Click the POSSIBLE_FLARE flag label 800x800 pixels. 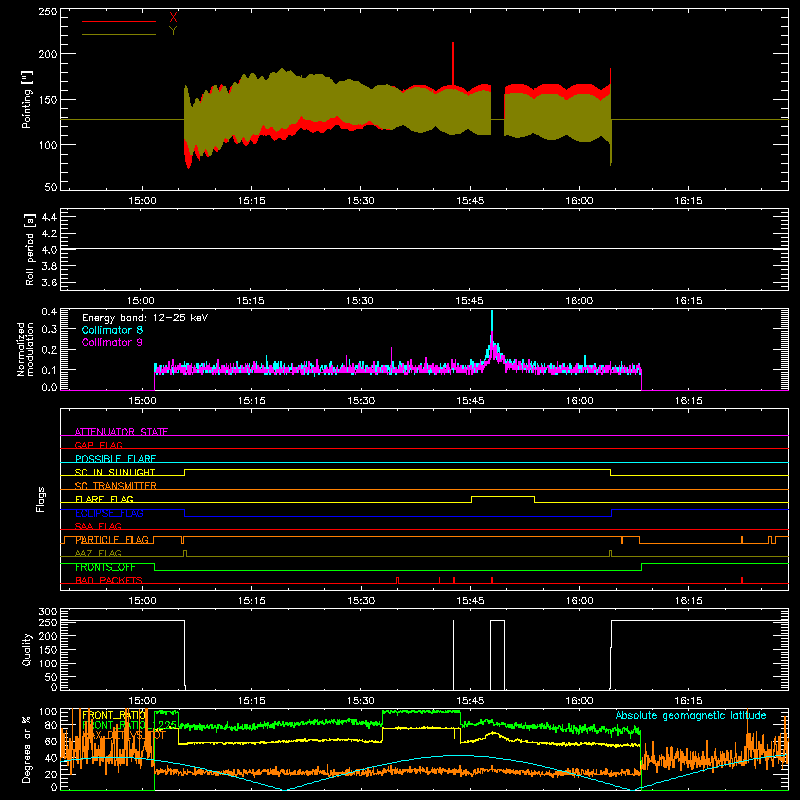click(x=115, y=459)
